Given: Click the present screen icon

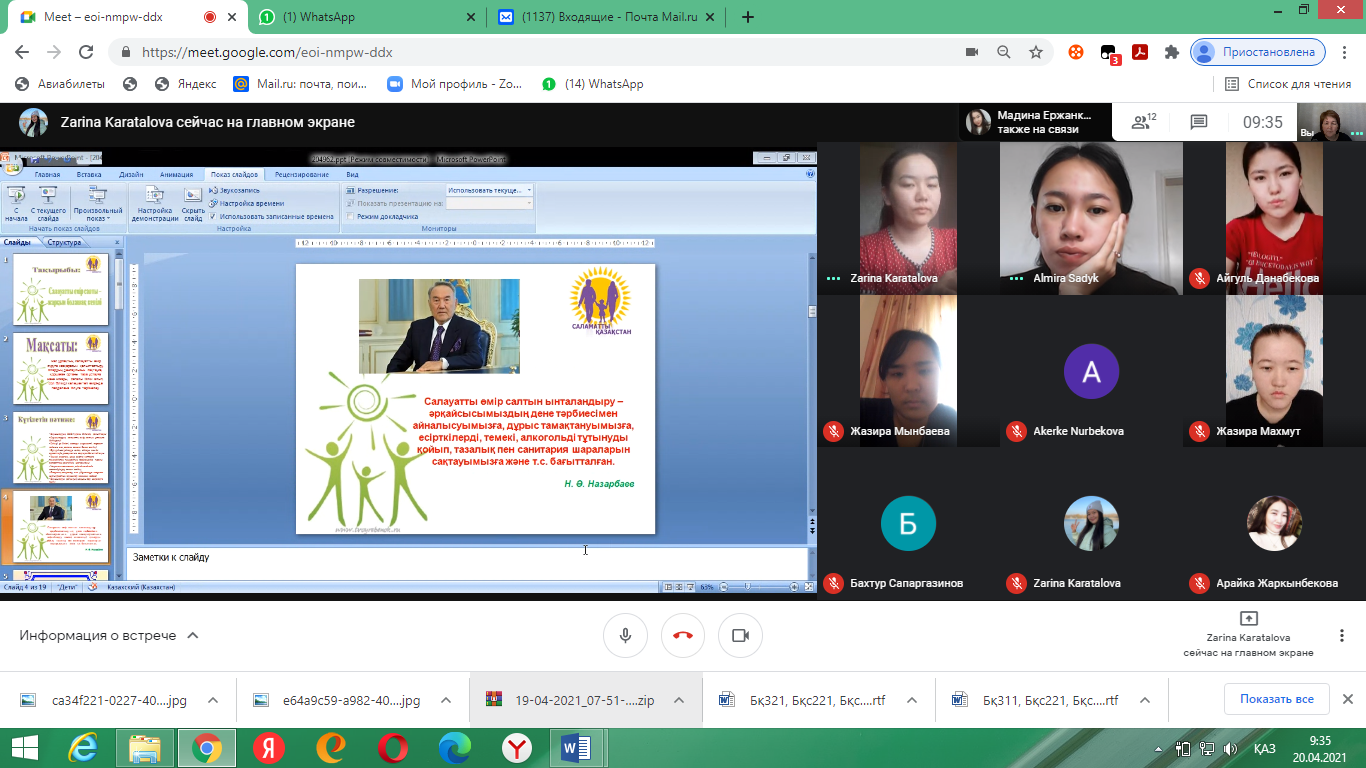Looking at the screenshot, I should (1247, 618).
